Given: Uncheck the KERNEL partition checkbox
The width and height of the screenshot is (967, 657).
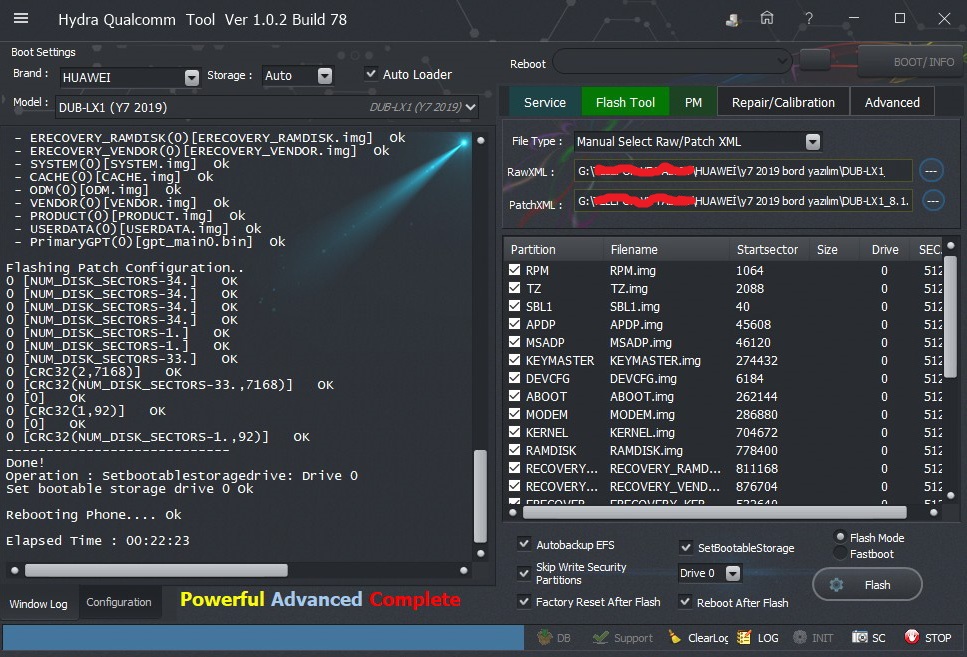Looking at the screenshot, I should 514,431.
